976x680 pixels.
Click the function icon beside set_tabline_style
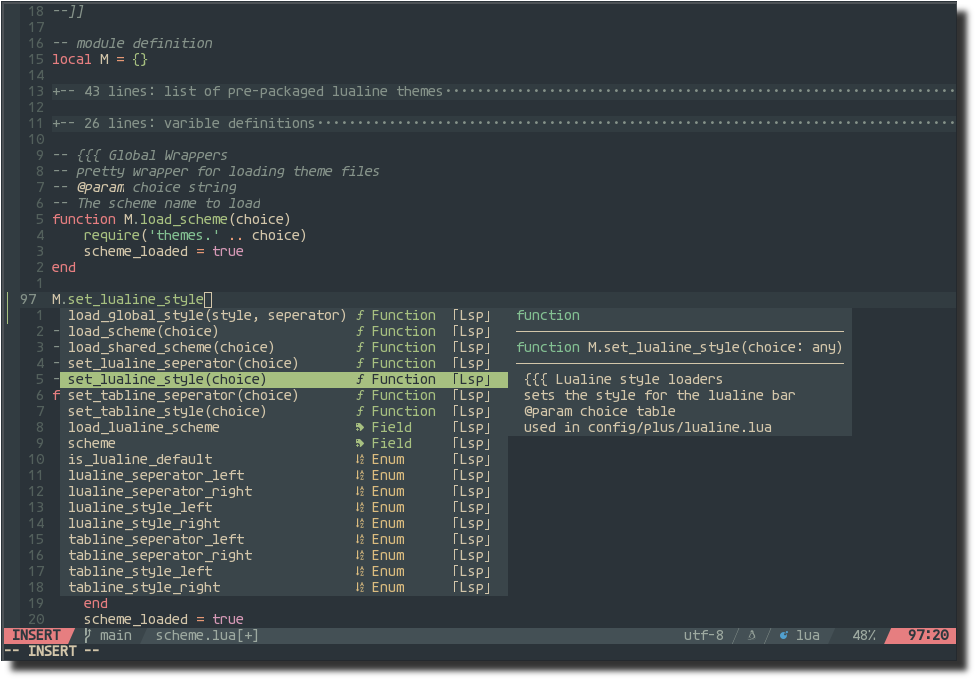pos(360,411)
